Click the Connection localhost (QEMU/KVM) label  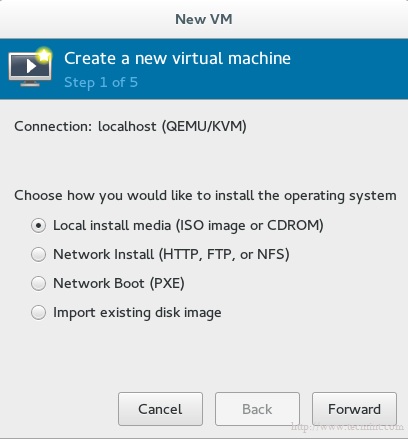(130, 126)
